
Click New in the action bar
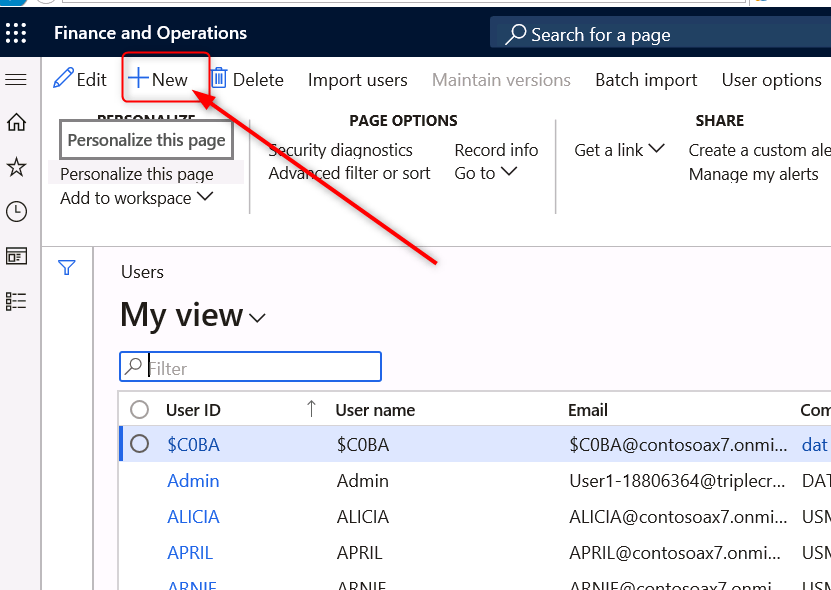(159, 80)
